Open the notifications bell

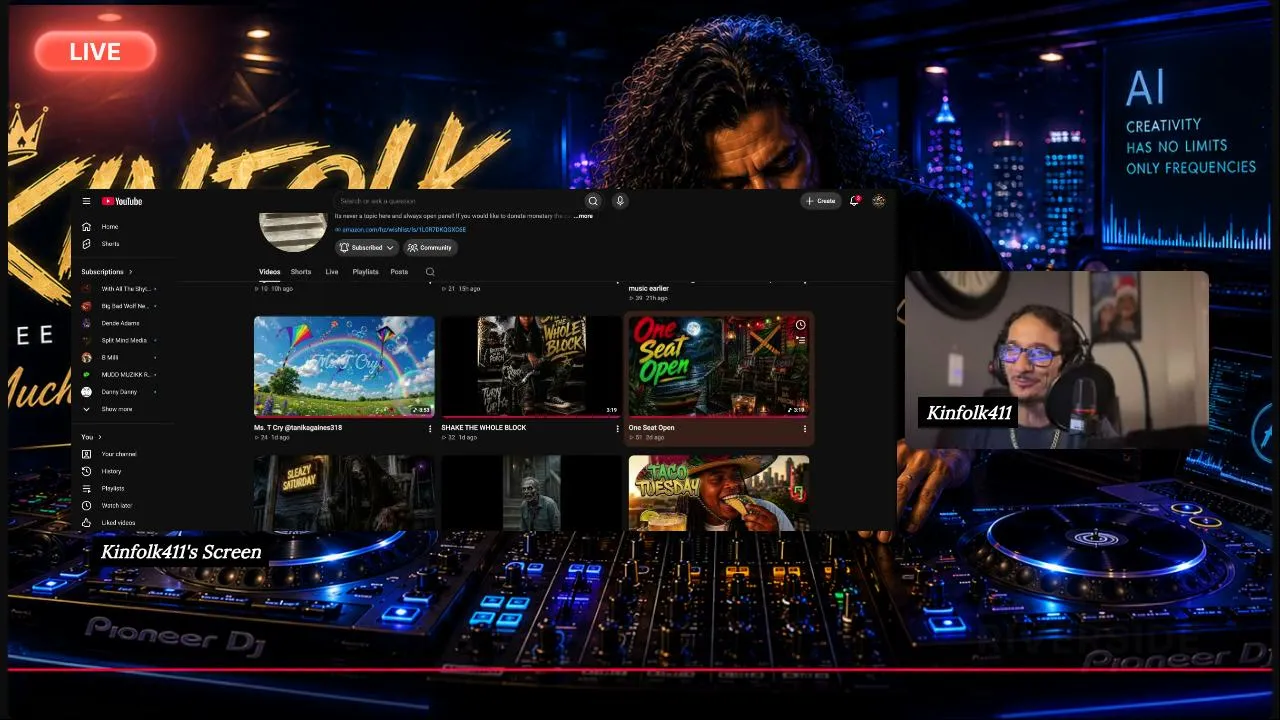coord(854,201)
